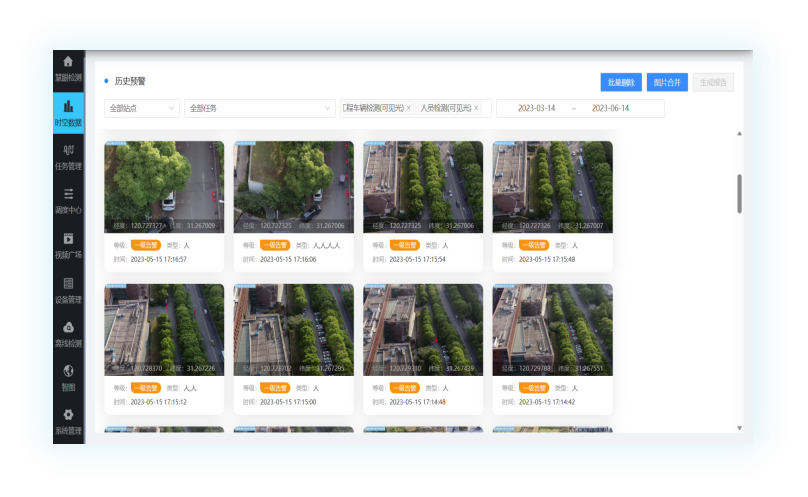
Task: Click the time text 2023-05-15 17:14:48
Action: pos(417,402)
